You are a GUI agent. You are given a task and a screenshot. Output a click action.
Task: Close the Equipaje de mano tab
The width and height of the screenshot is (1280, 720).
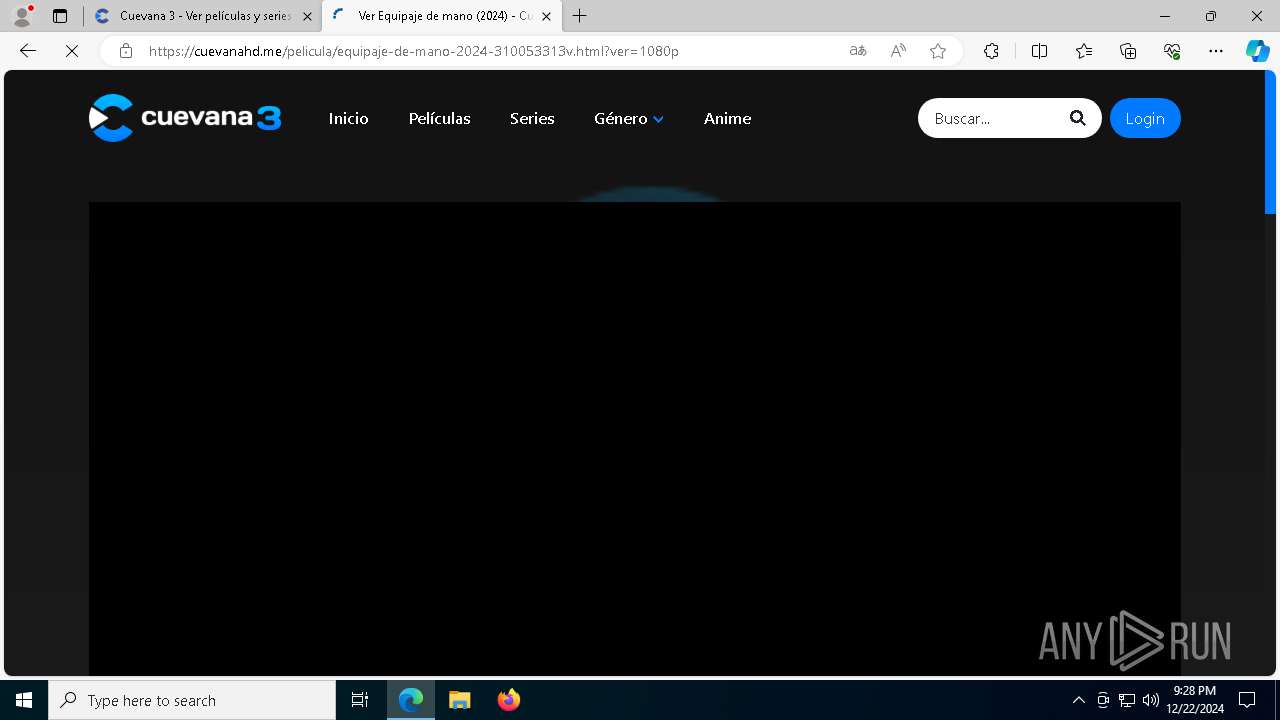546,16
